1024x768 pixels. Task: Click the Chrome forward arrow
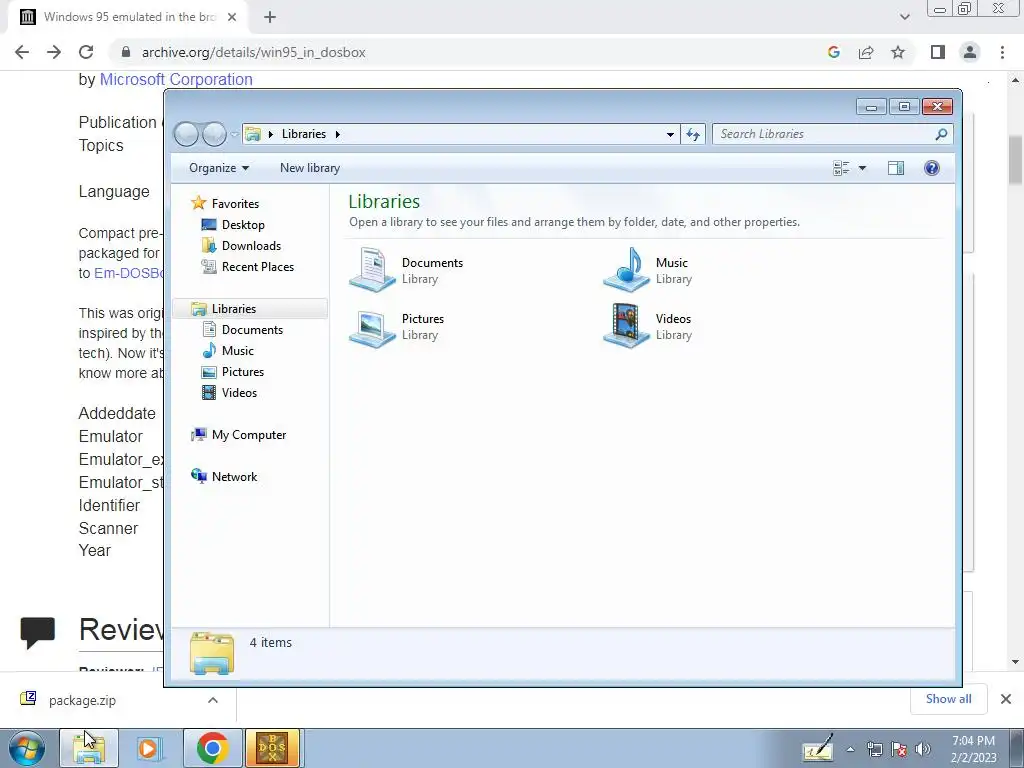pos(54,52)
